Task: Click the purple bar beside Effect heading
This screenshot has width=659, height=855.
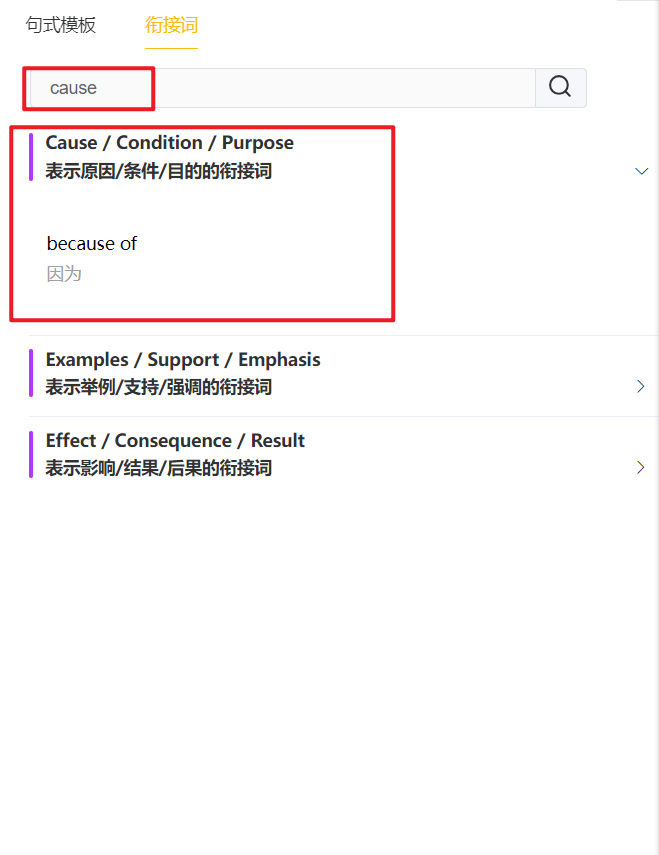Action: pos(31,454)
